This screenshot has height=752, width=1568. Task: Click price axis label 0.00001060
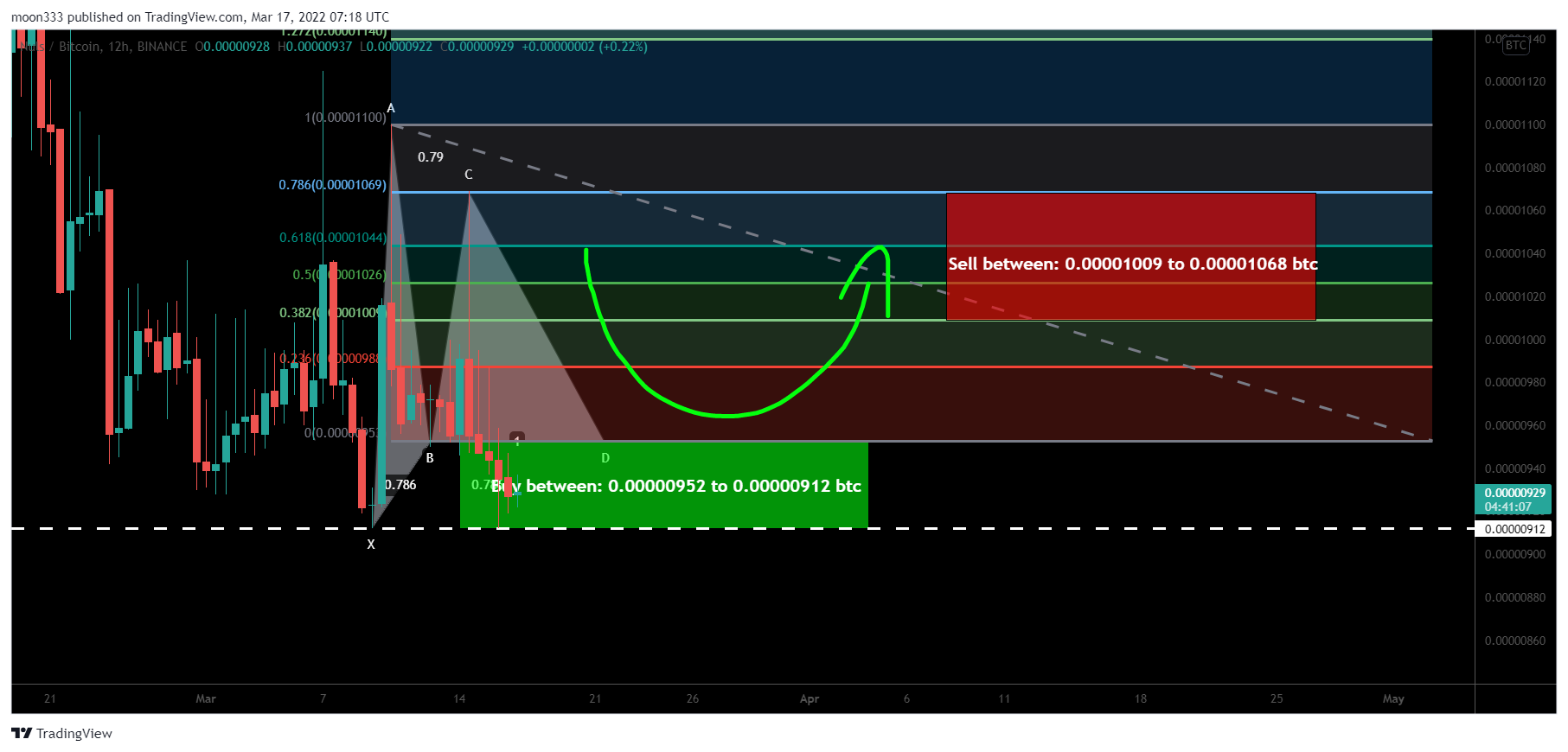(x=1515, y=210)
